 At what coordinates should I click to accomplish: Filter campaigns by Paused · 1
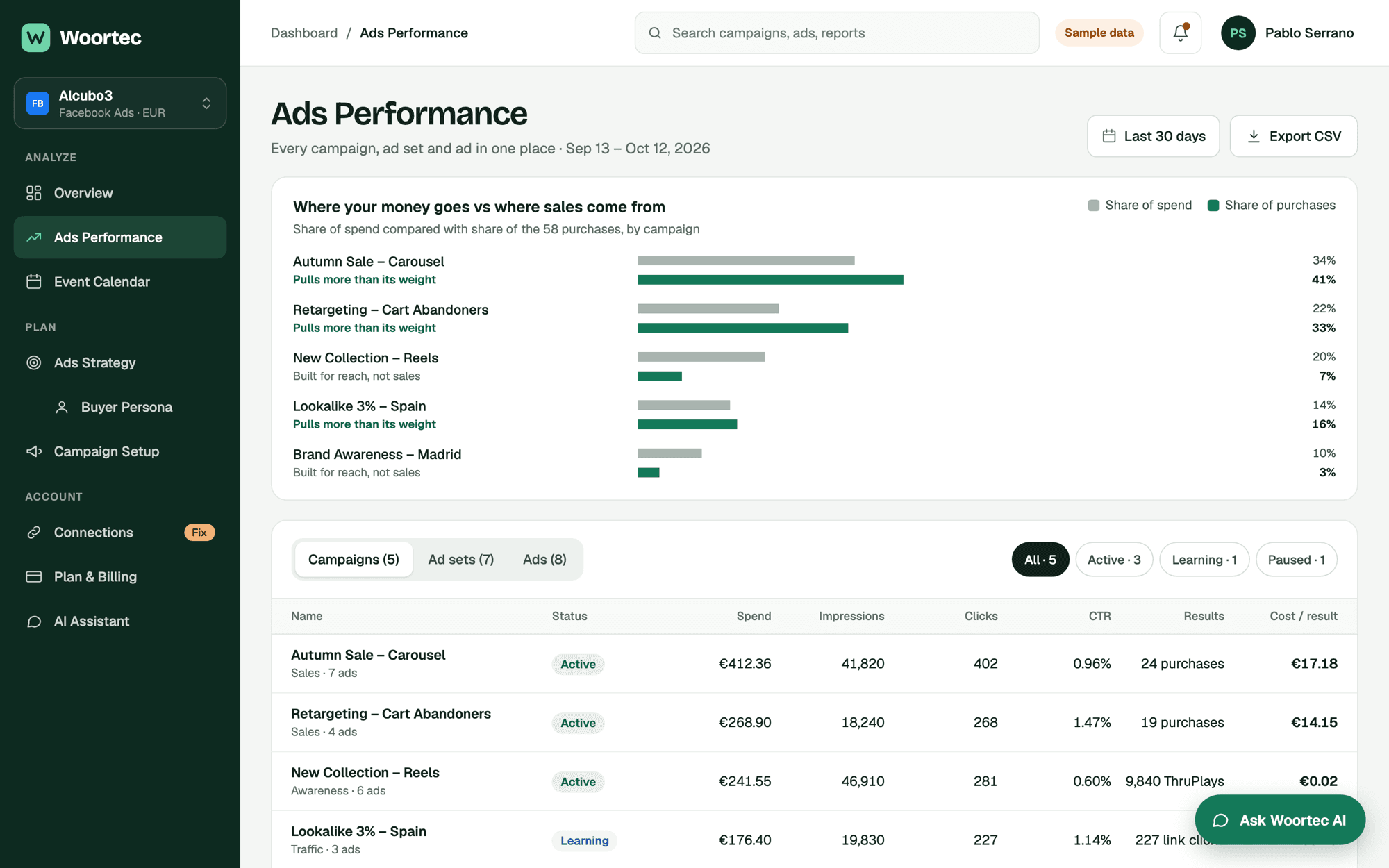tap(1296, 560)
